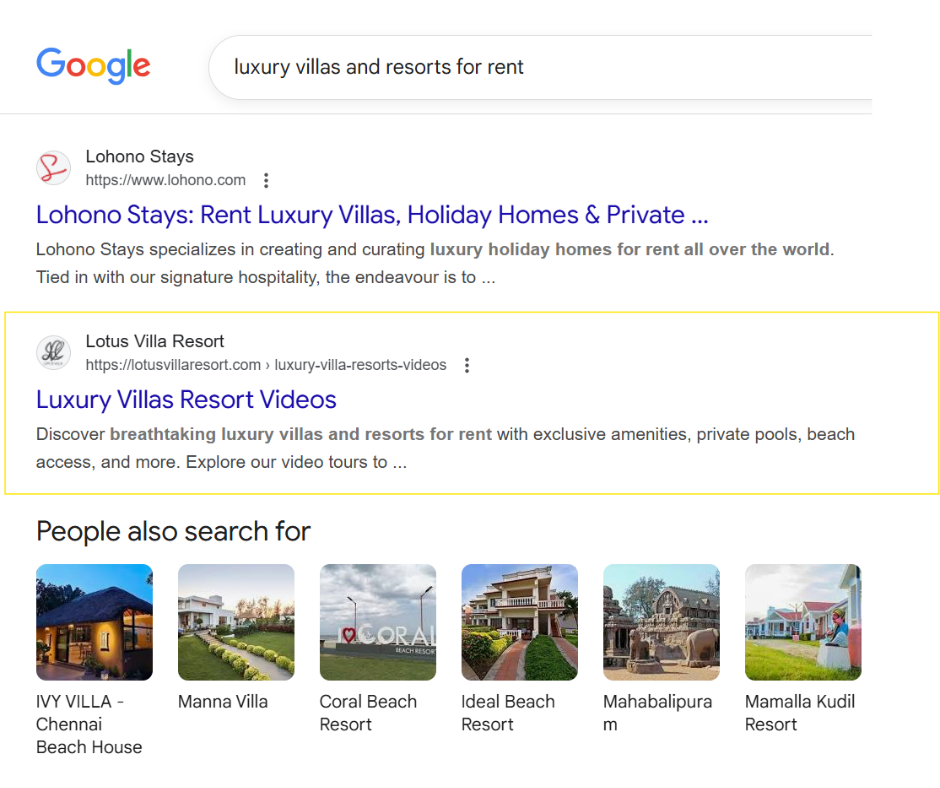Screen dimensions: 940x788
Task: Open the three-dot menu beside lotusvillaresort.com
Action: (x=466, y=366)
